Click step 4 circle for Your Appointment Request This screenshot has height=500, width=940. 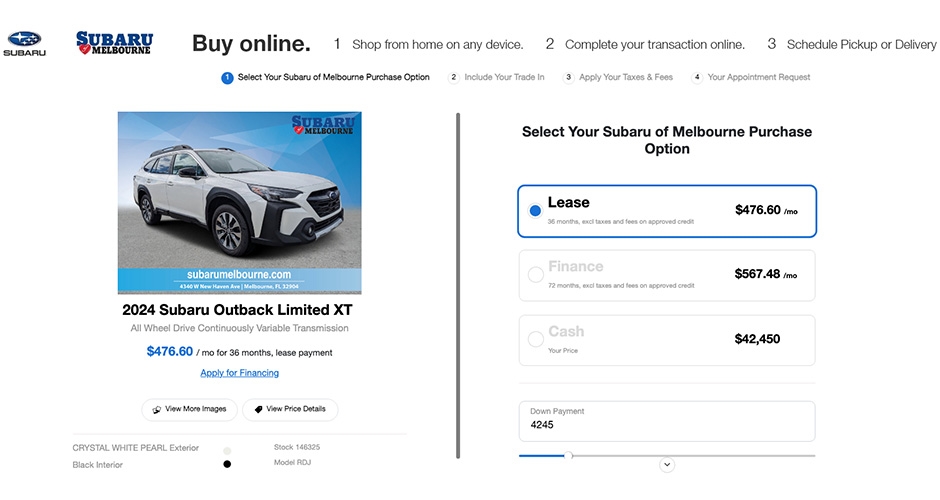click(697, 77)
